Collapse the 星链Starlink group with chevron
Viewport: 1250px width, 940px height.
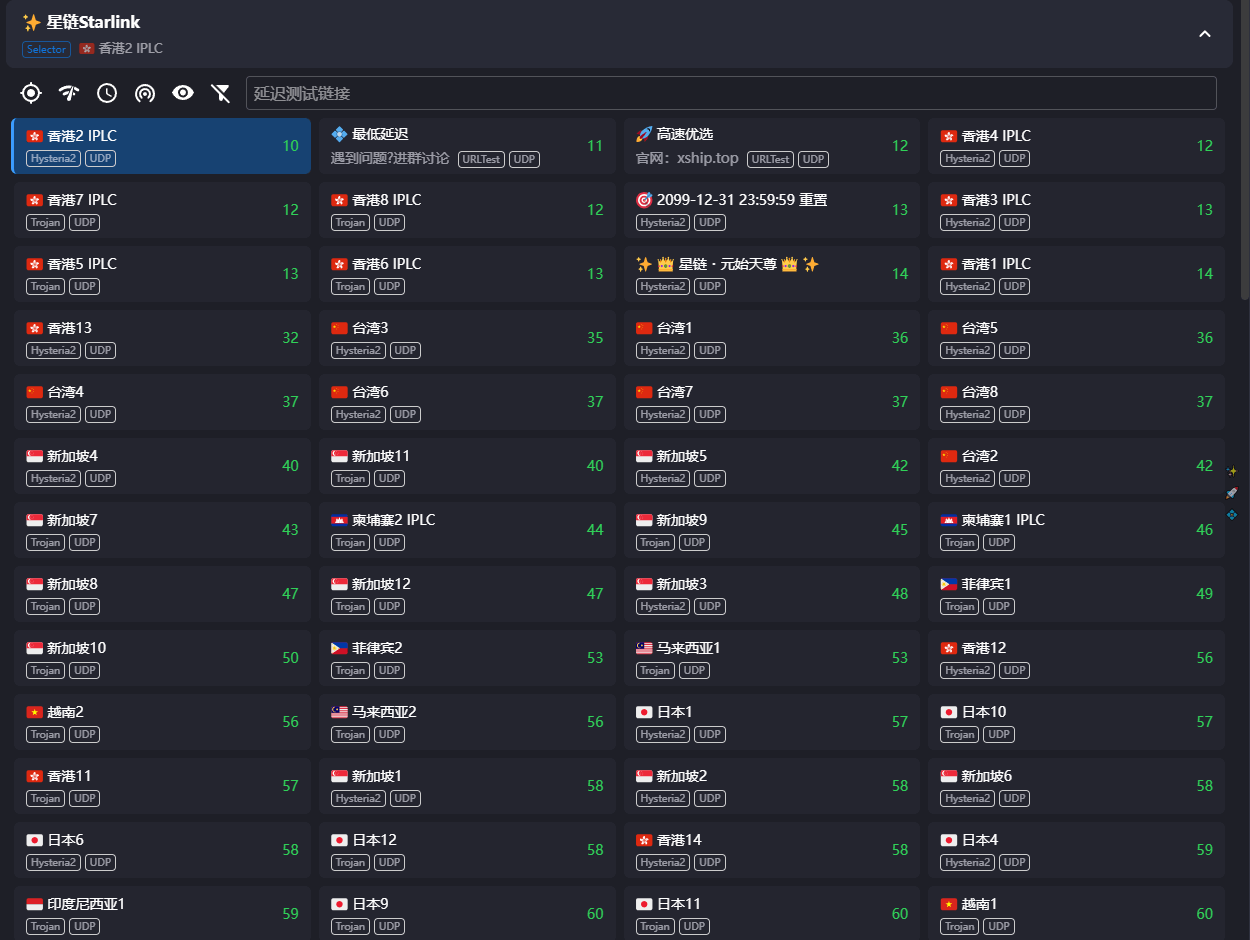[1205, 33]
